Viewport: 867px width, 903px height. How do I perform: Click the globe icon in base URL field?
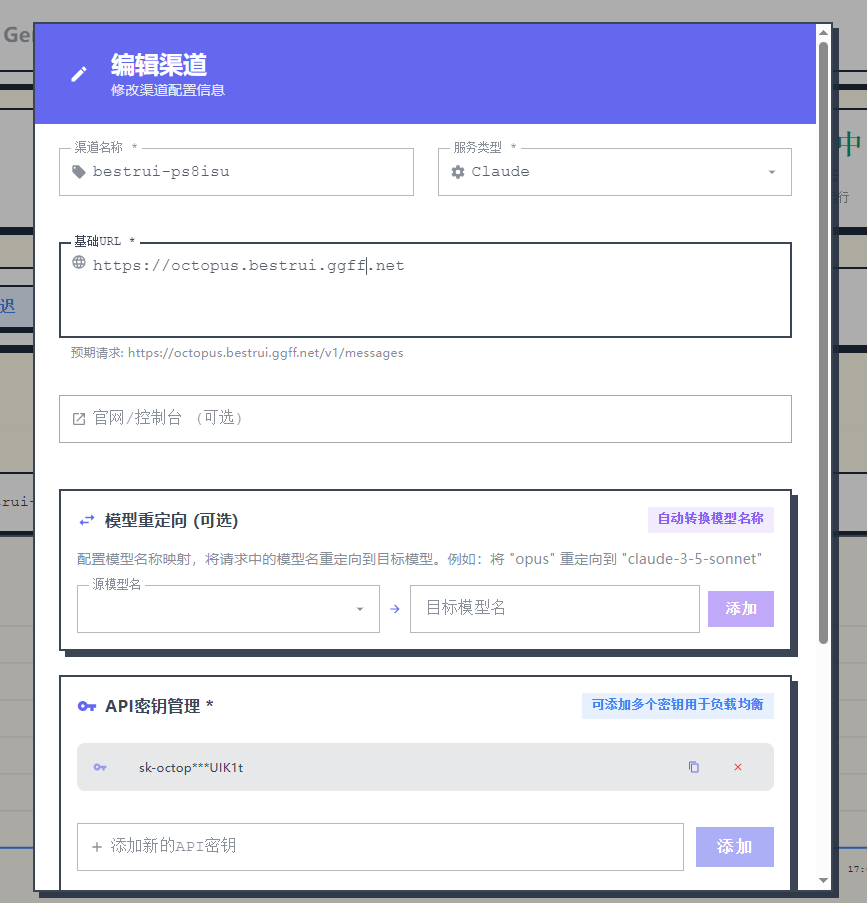tap(79, 263)
